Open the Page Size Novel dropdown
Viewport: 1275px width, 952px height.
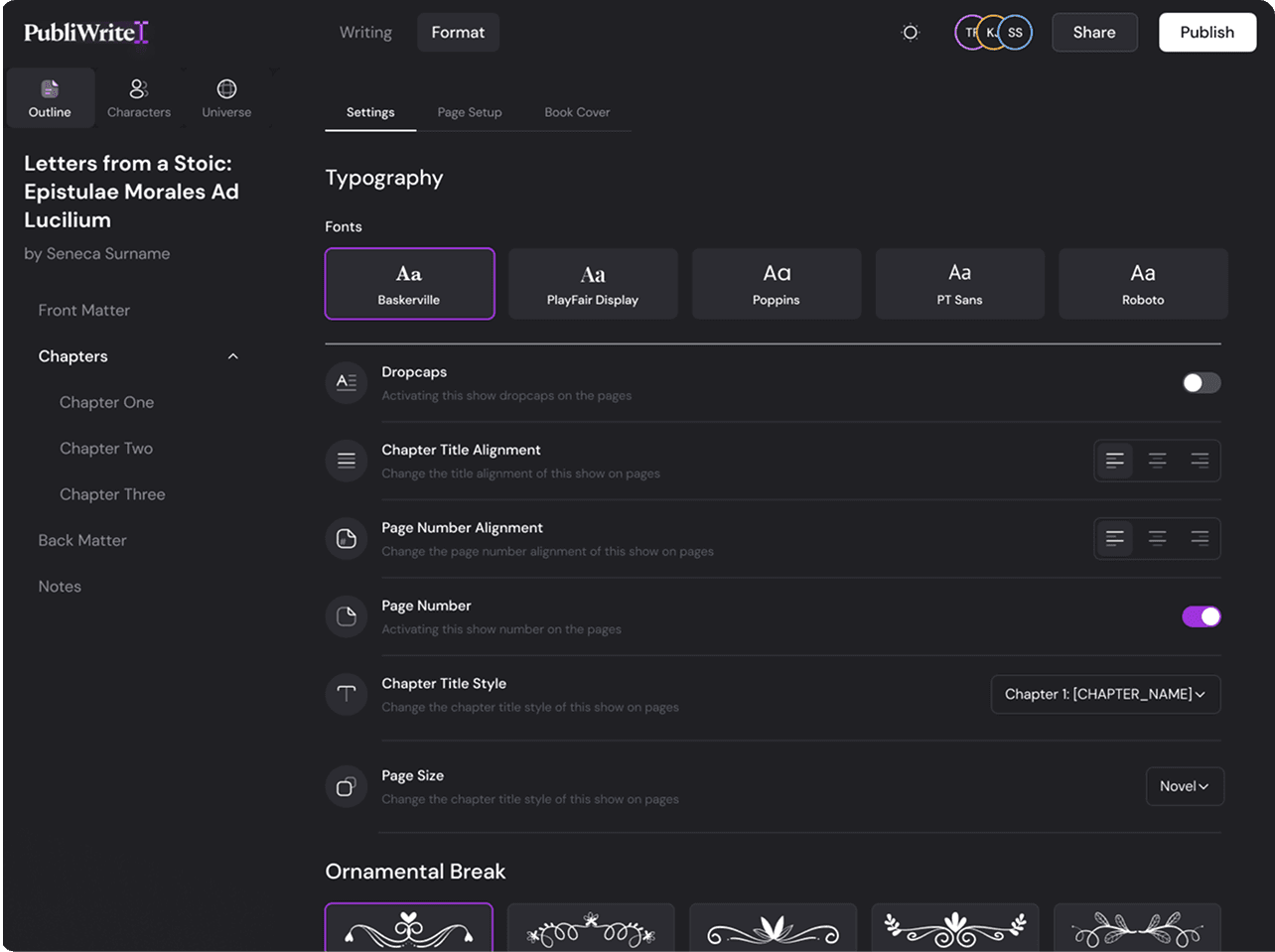[x=1184, y=786]
